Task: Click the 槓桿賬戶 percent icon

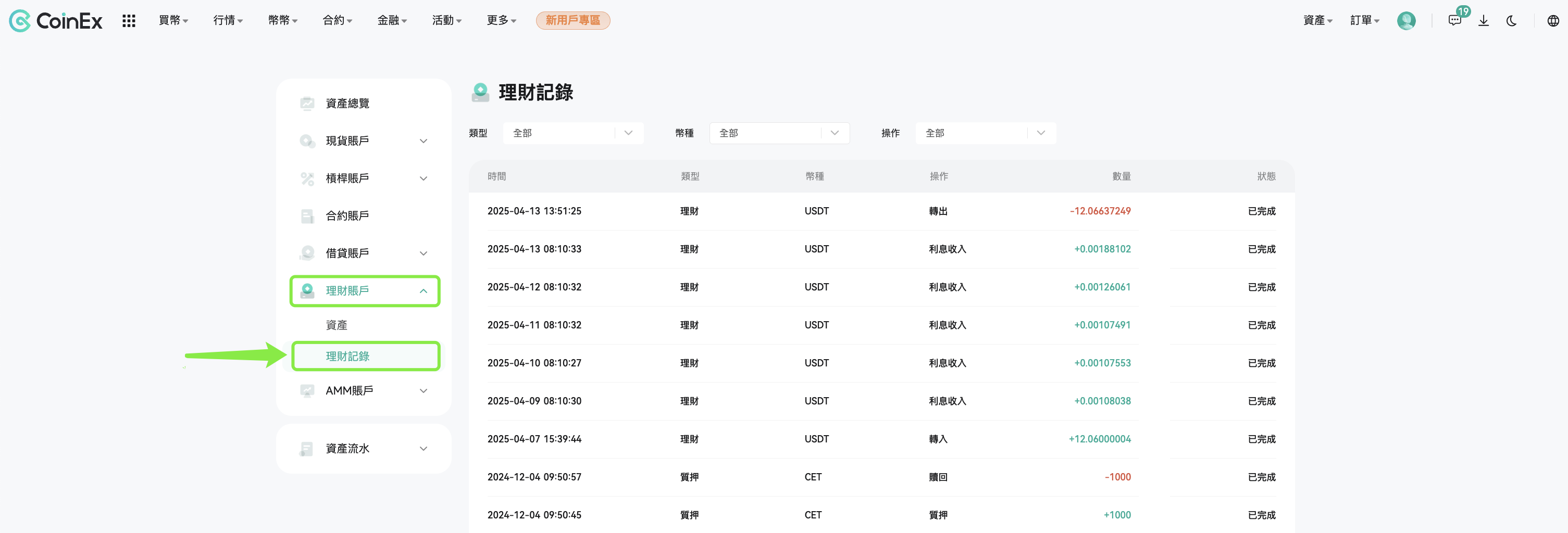Action: pyautogui.click(x=307, y=179)
